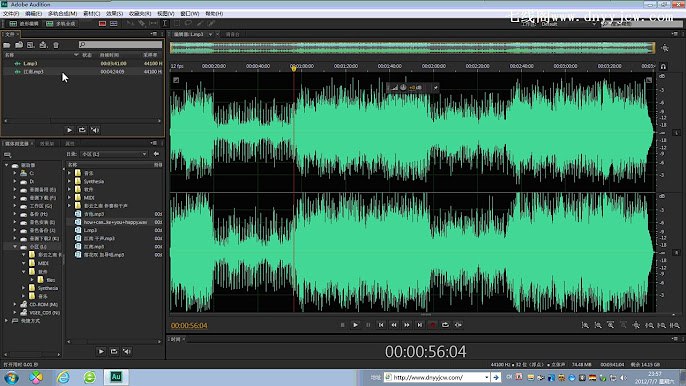Click the Fast Forward transport button
The height and width of the screenshot is (386, 686).
pyautogui.click(x=406, y=325)
